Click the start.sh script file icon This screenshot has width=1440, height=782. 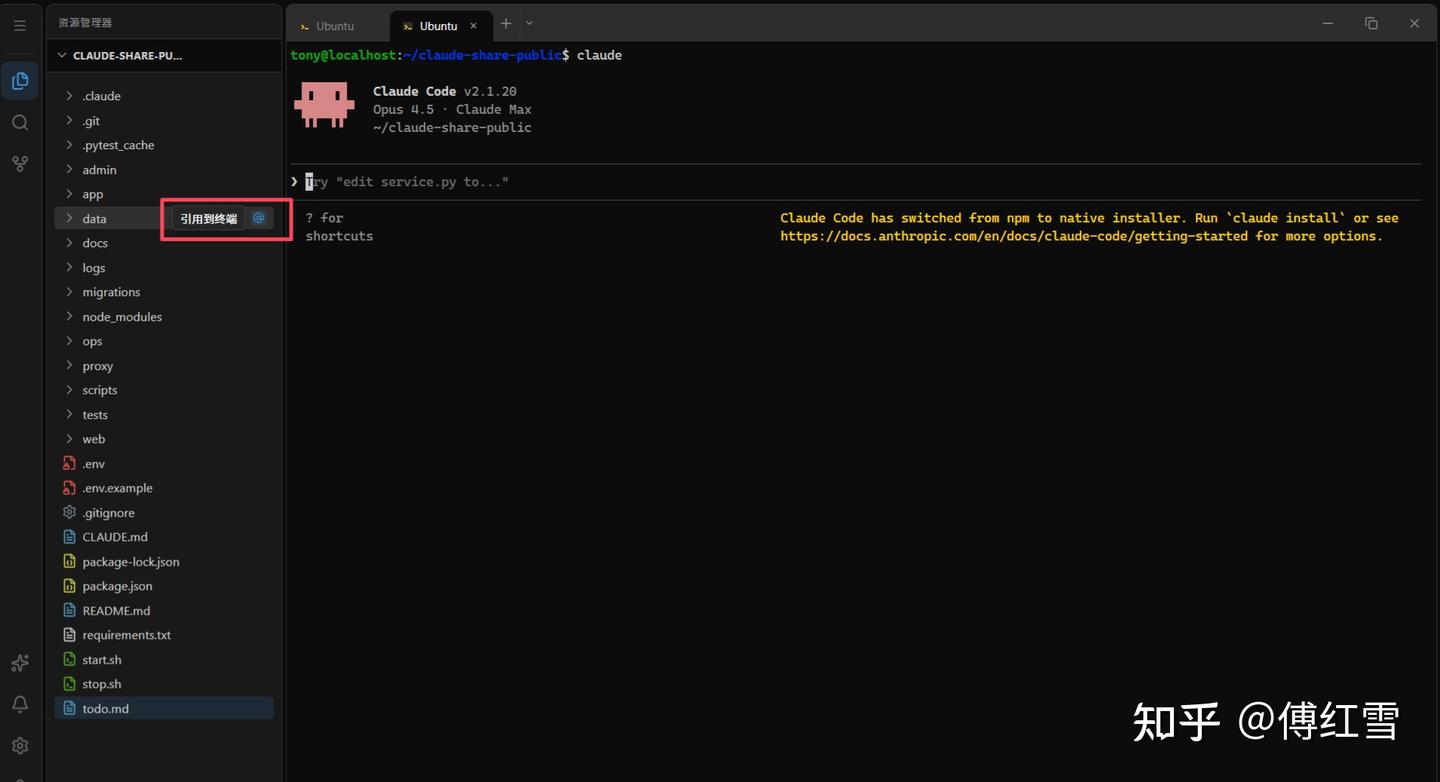coord(69,660)
